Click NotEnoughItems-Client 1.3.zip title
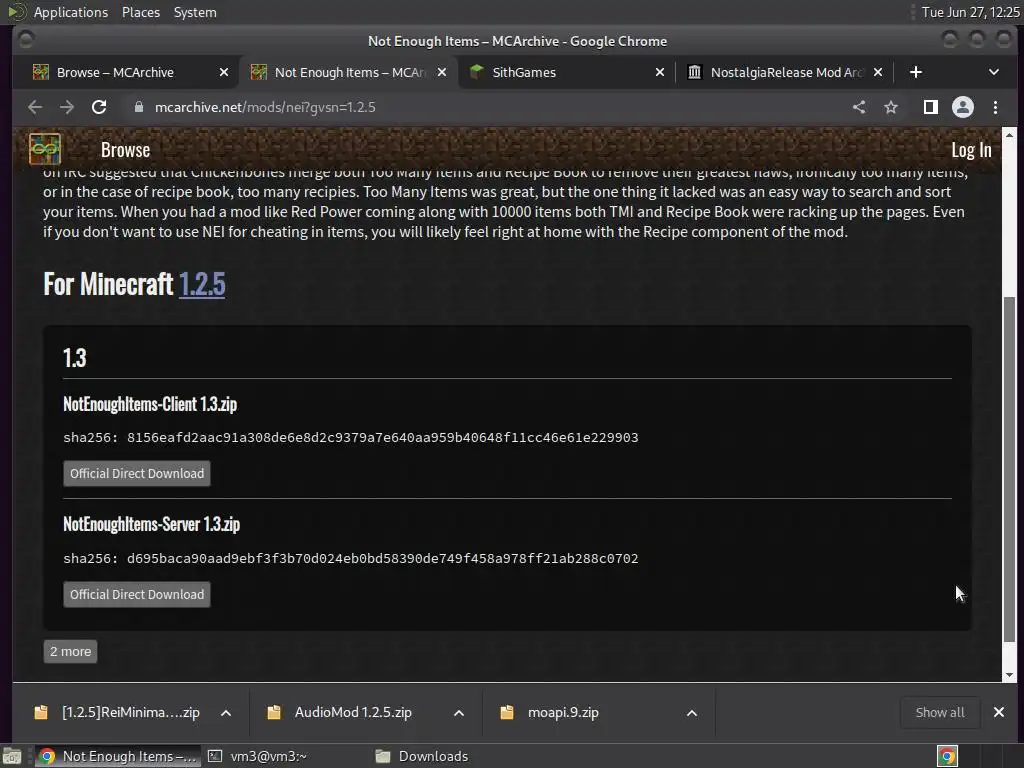 point(150,404)
